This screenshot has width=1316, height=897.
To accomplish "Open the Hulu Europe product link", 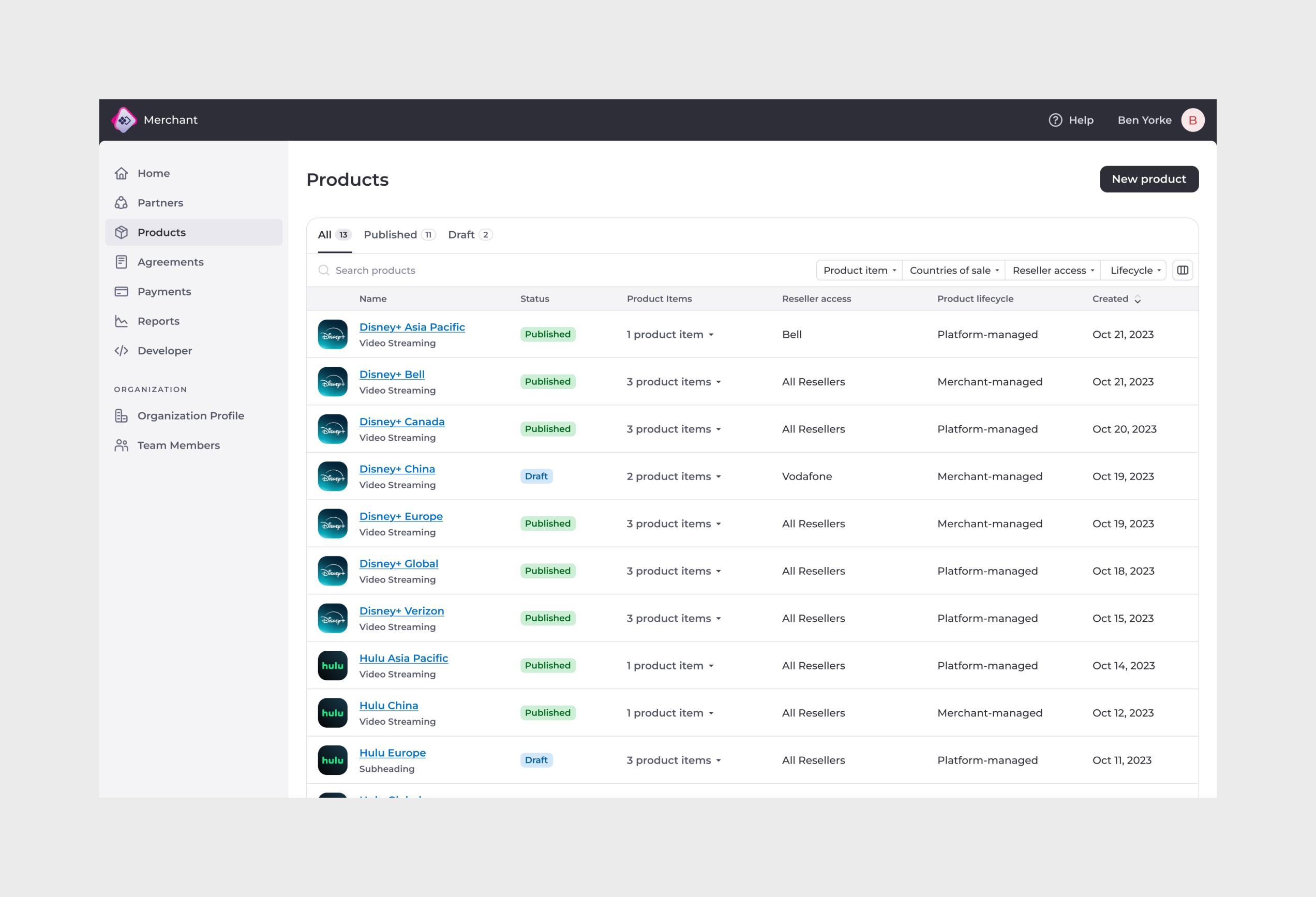I will [393, 753].
